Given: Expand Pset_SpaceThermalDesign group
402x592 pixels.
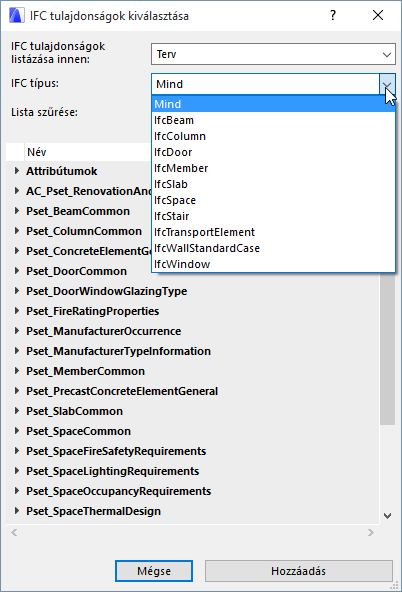Looking at the screenshot, I should 17,511.
